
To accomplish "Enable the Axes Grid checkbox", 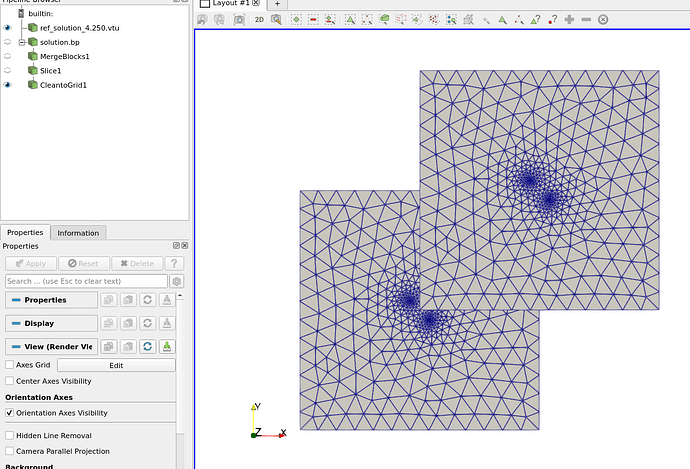I will point(10,365).
